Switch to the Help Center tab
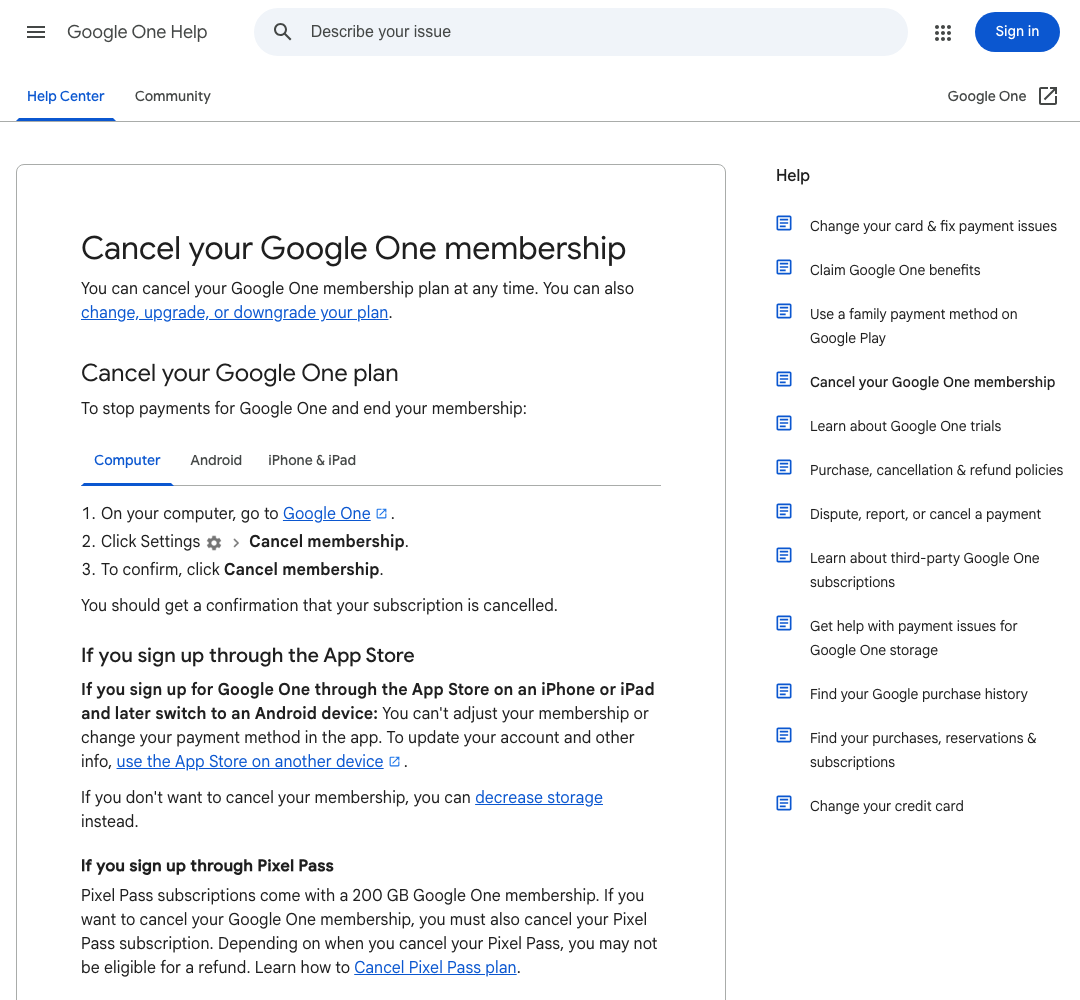Viewport: 1080px width, 1000px height. (x=65, y=96)
